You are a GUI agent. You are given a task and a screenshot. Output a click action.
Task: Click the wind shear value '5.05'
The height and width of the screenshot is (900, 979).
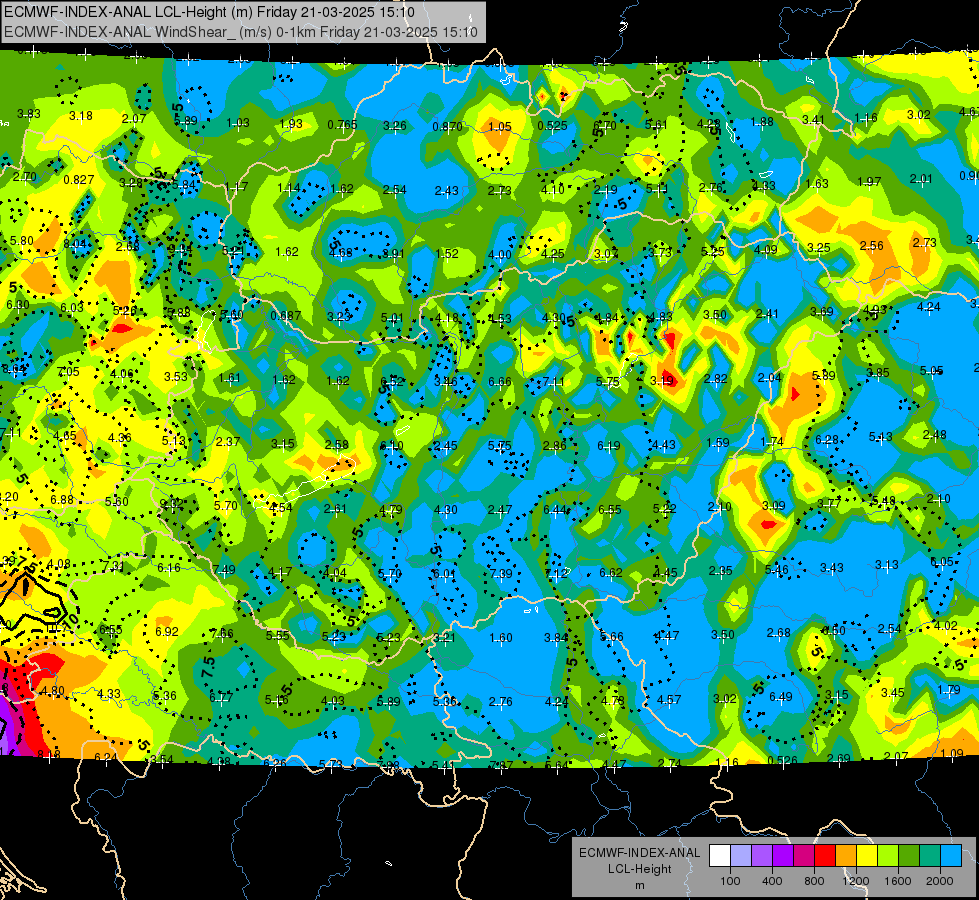(x=932, y=371)
